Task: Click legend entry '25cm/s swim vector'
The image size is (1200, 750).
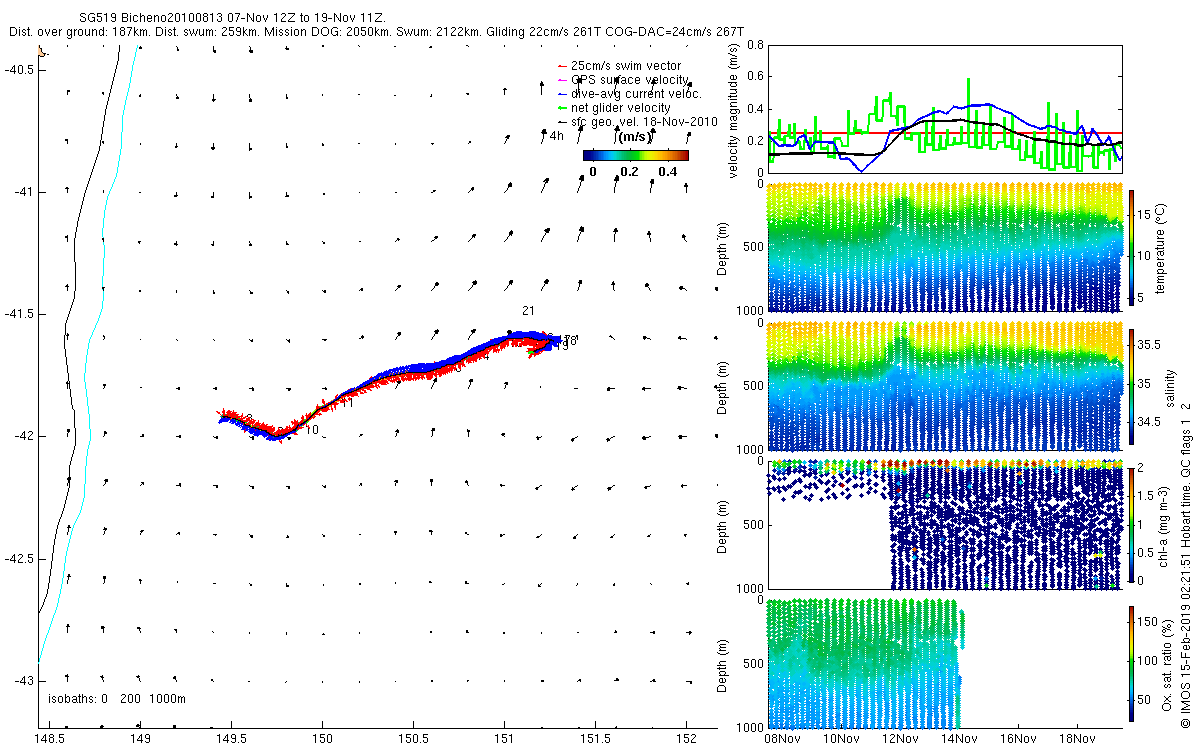Action: (626, 66)
